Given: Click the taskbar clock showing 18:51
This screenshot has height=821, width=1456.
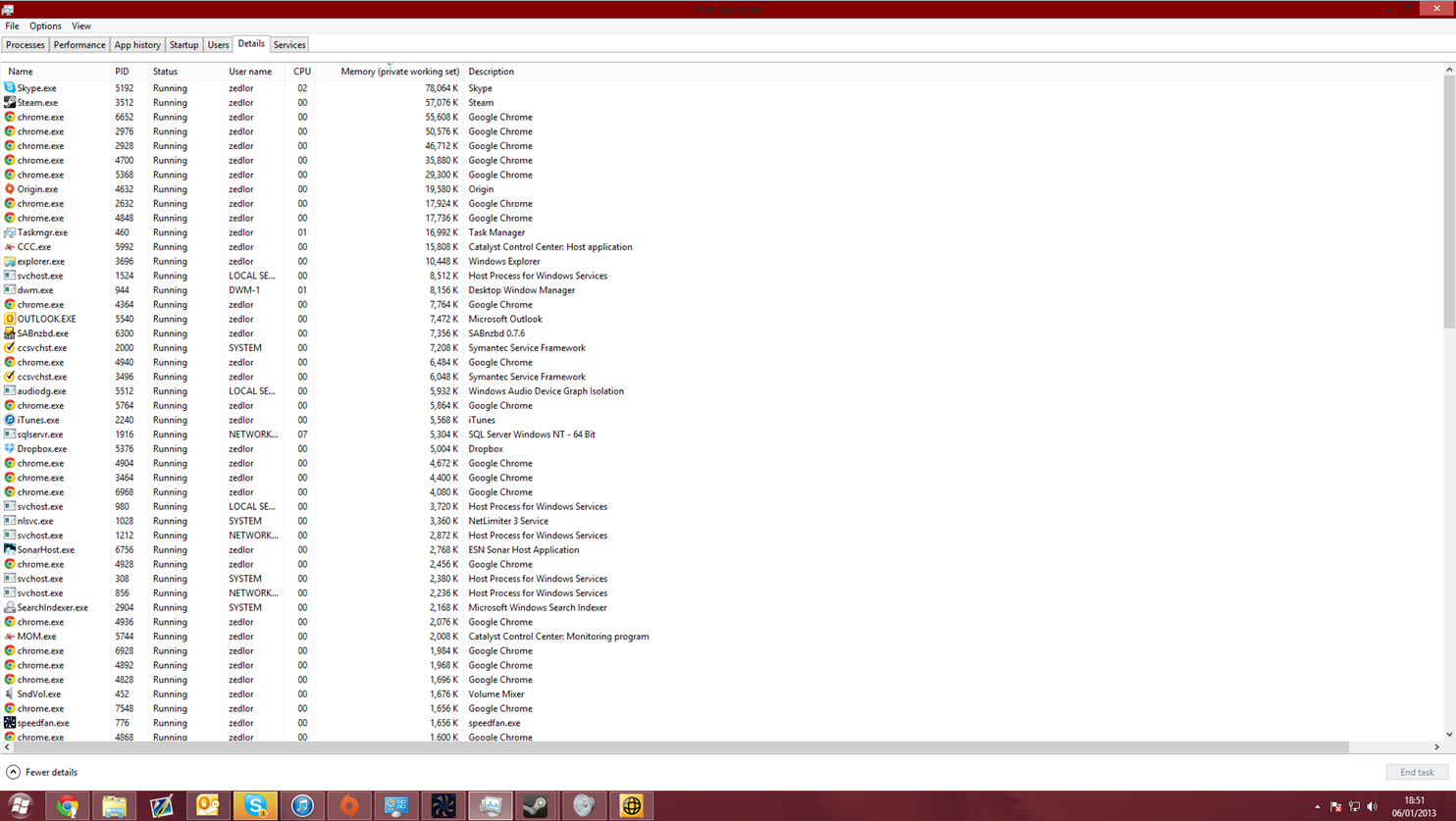Looking at the screenshot, I should click(x=1414, y=806).
